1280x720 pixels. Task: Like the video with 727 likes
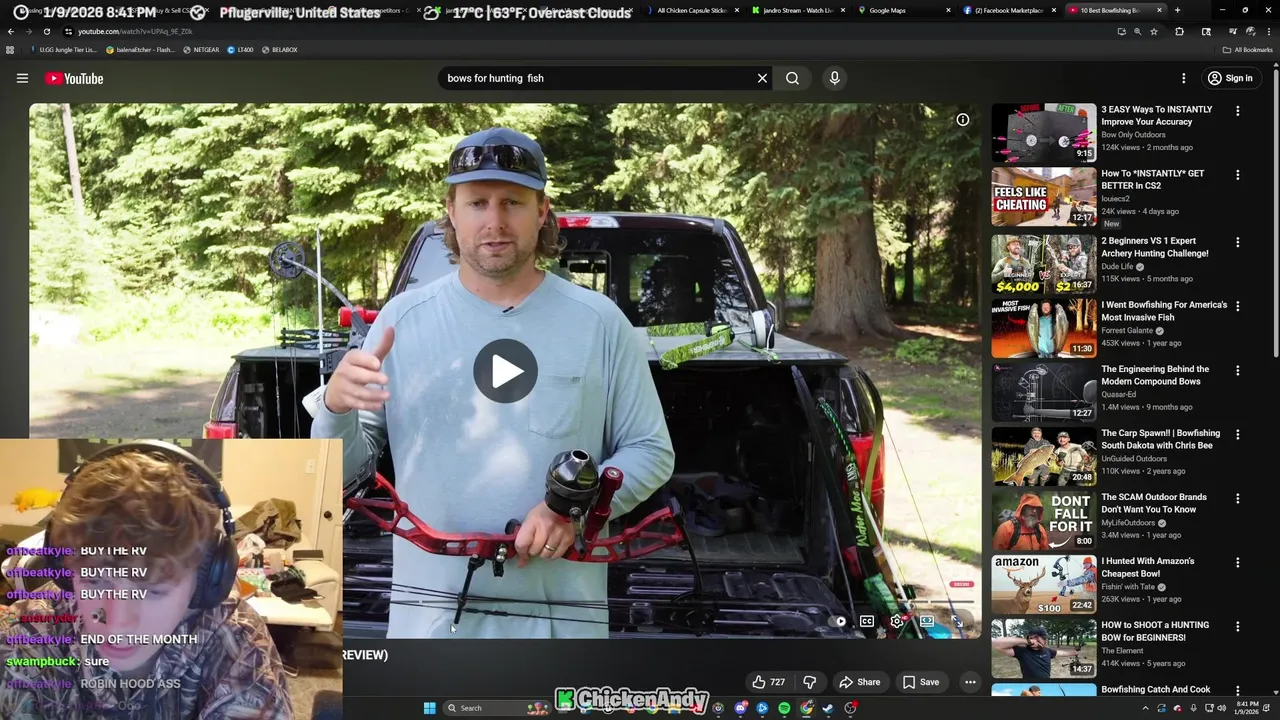[x=768, y=682]
